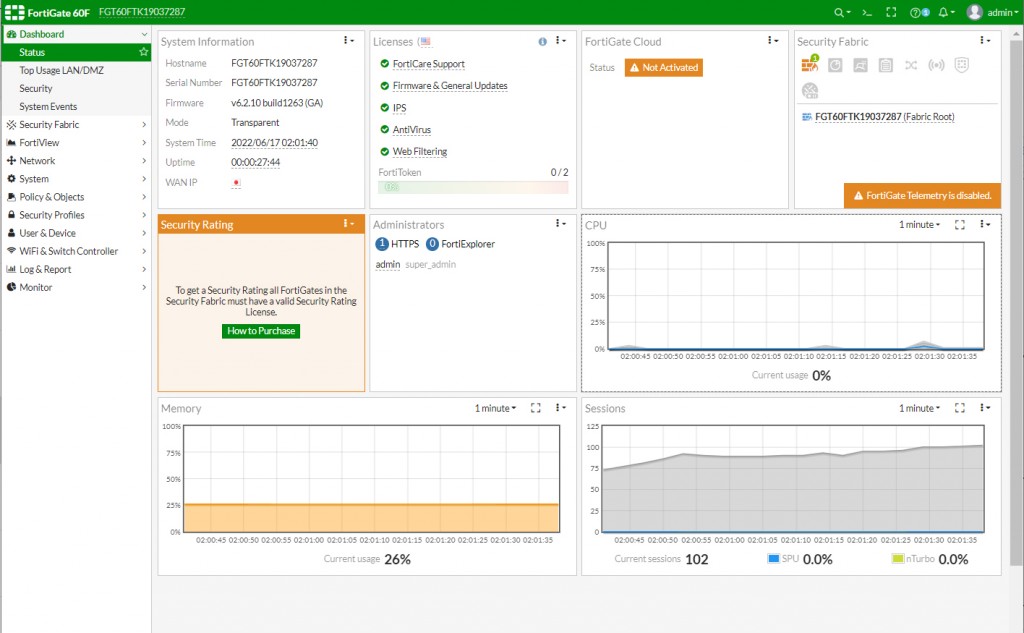Click the fullscreen icon in header

pos(891,12)
